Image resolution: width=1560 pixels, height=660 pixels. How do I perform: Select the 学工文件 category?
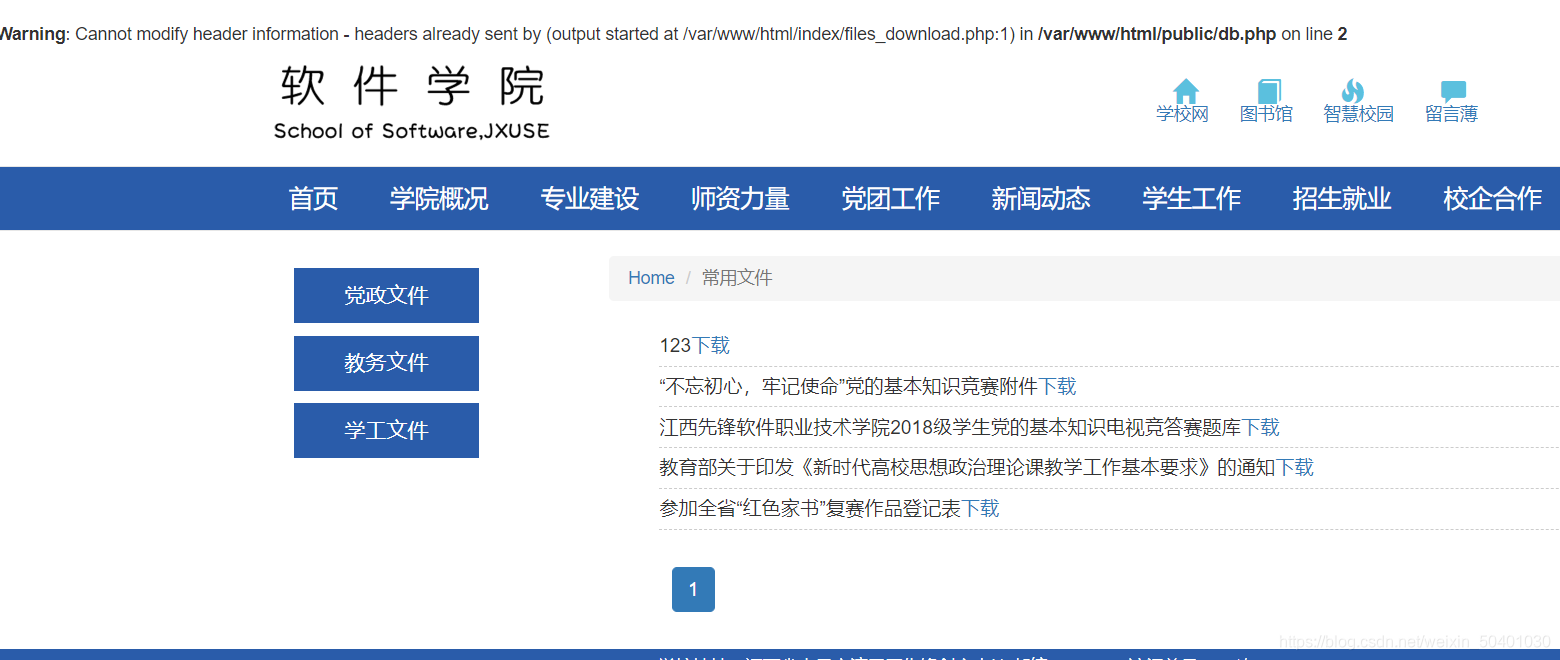386,430
